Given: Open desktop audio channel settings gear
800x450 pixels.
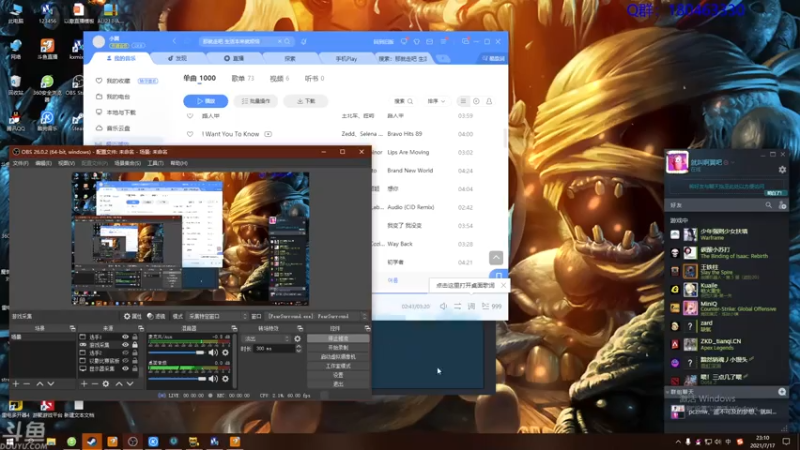Looking at the screenshot, I should pyautogui.click(x=226, y=379).
